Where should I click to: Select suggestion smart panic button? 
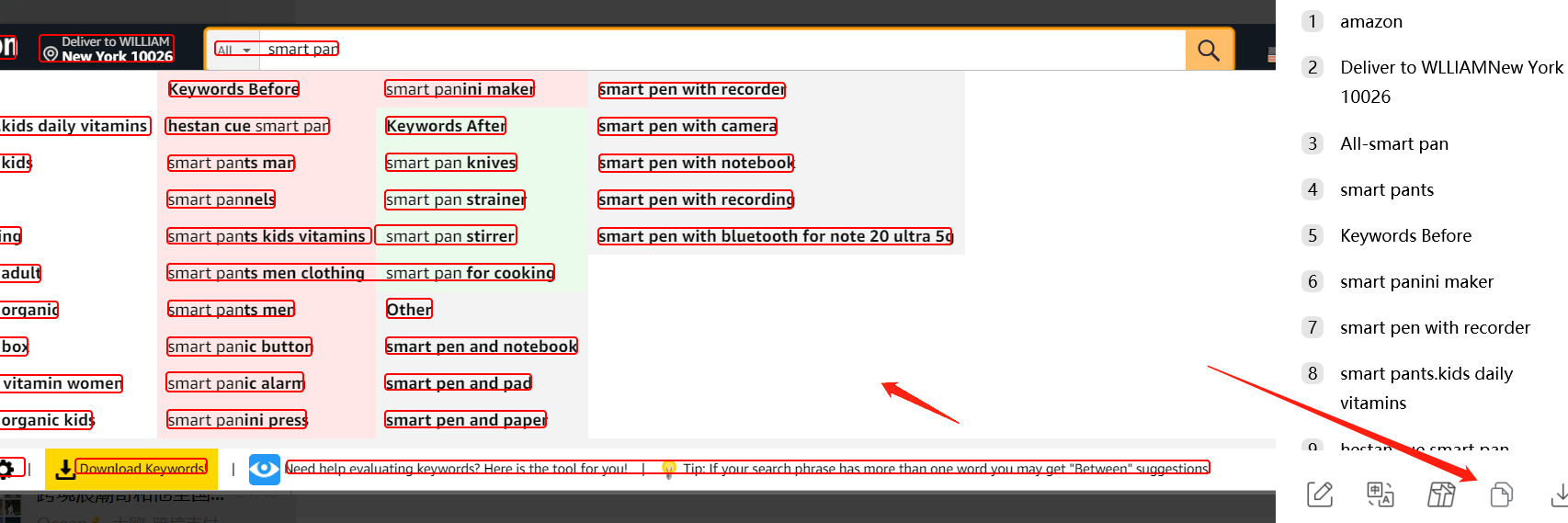pyautogui.click(x=240, y=347)
